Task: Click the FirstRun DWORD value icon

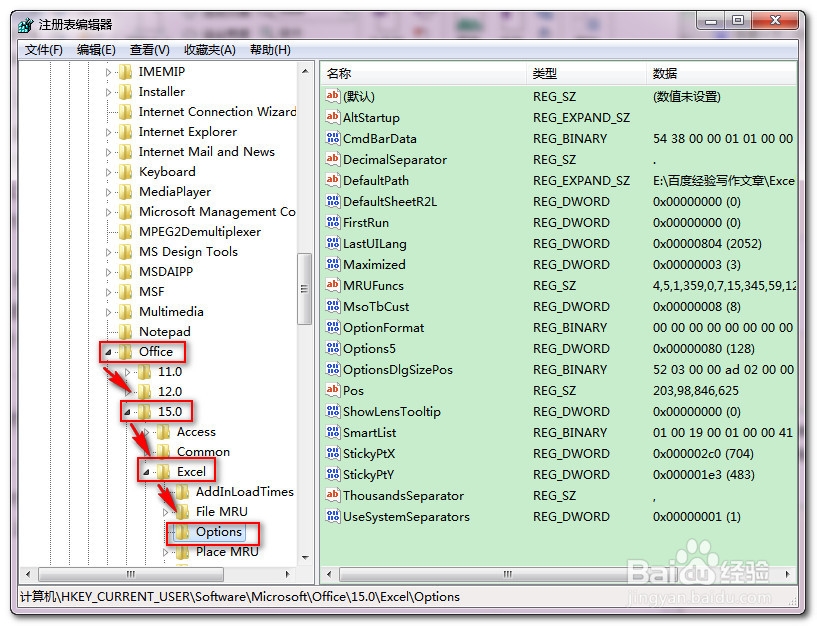Action: (x=332, y=222)
